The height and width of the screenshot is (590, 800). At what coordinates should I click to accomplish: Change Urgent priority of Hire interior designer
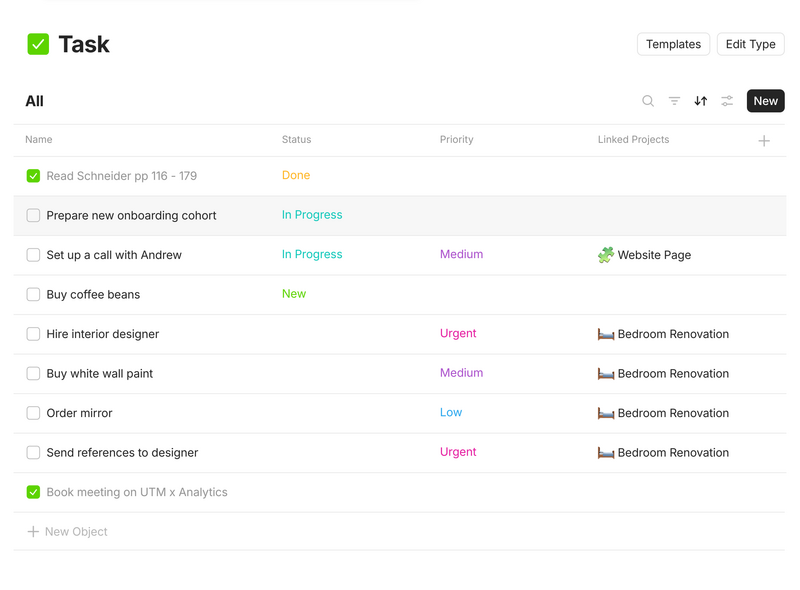[x=458, y=333]
